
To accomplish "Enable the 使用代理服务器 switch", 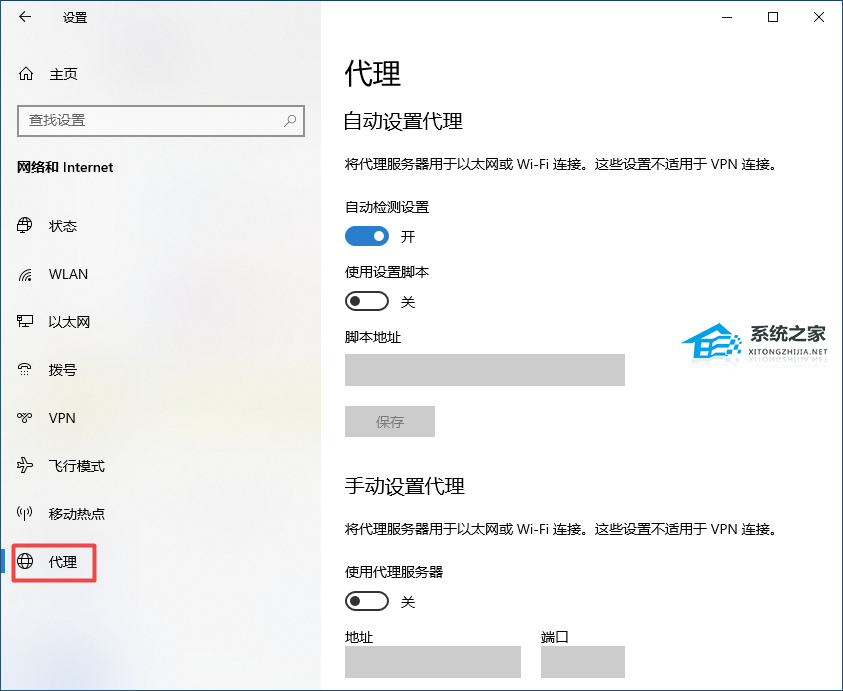I will [367, 601].
